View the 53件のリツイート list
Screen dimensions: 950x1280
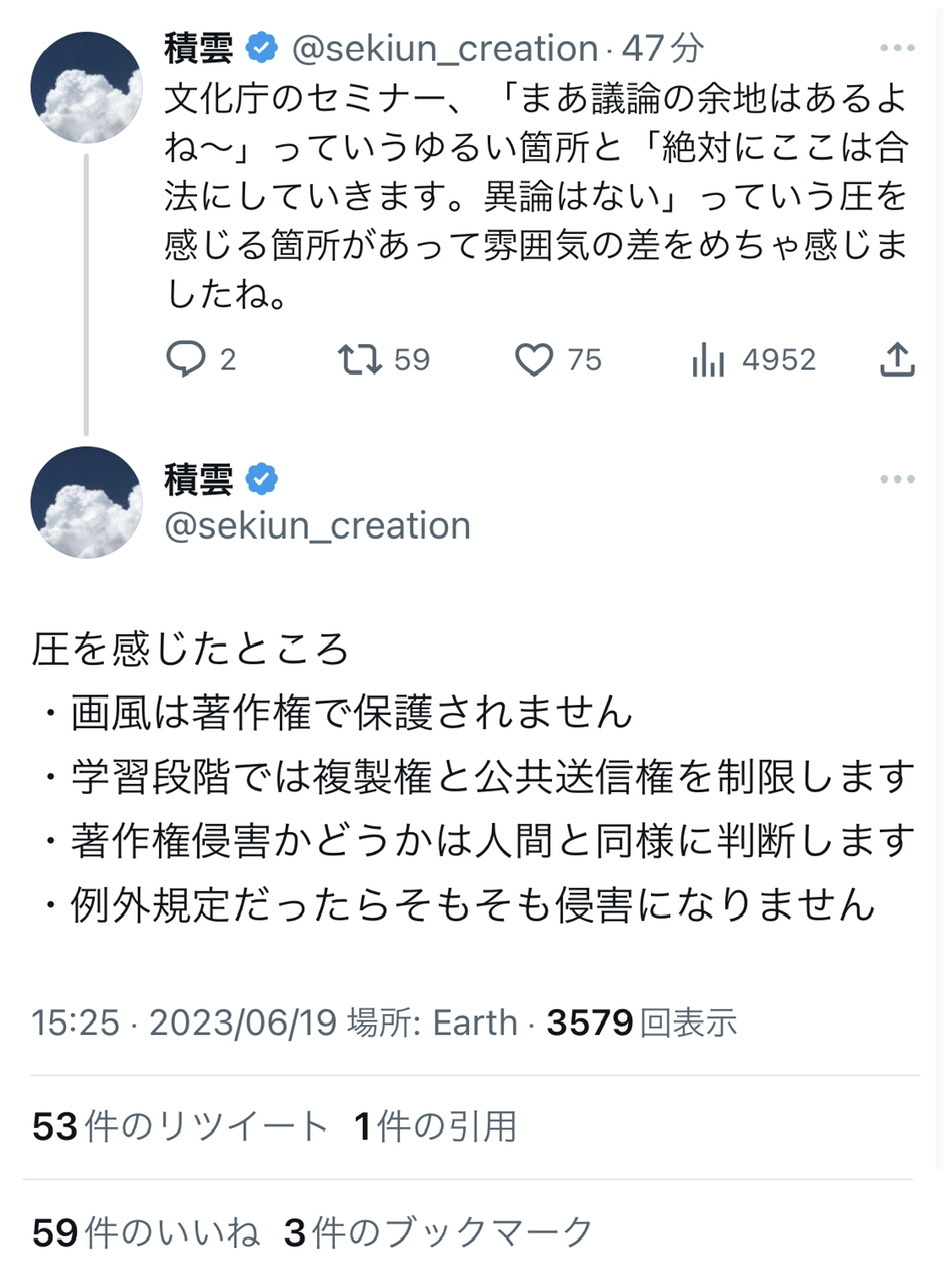pyautogui.click(x=180, y=1127)
